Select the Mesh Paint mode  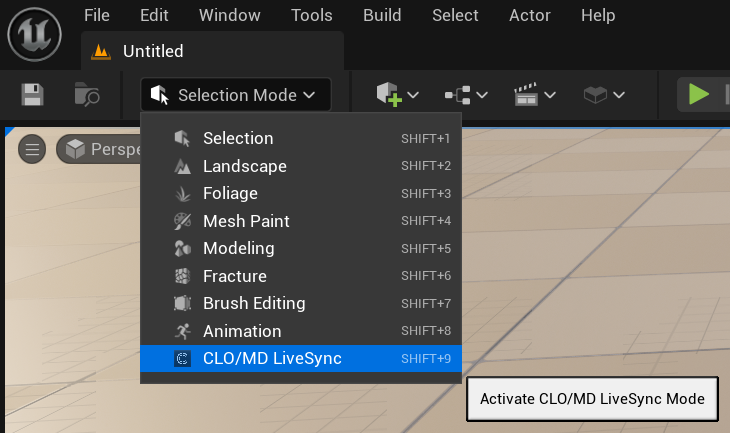(x=246, y=221)
